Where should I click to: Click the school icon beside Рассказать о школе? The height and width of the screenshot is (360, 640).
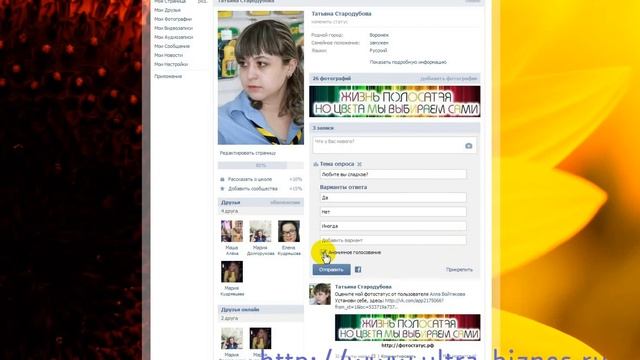coord(222,179)
